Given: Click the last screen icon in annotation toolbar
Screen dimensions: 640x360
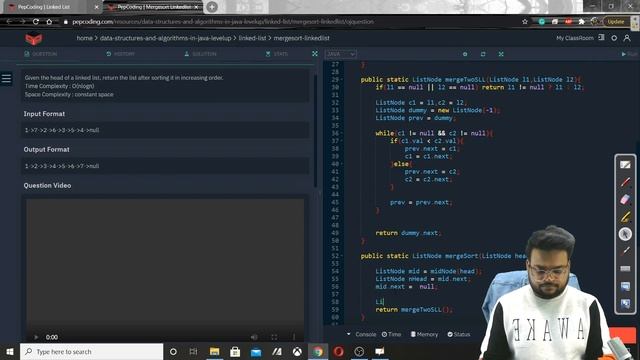Looking at the screenshot, I should 625,303.
